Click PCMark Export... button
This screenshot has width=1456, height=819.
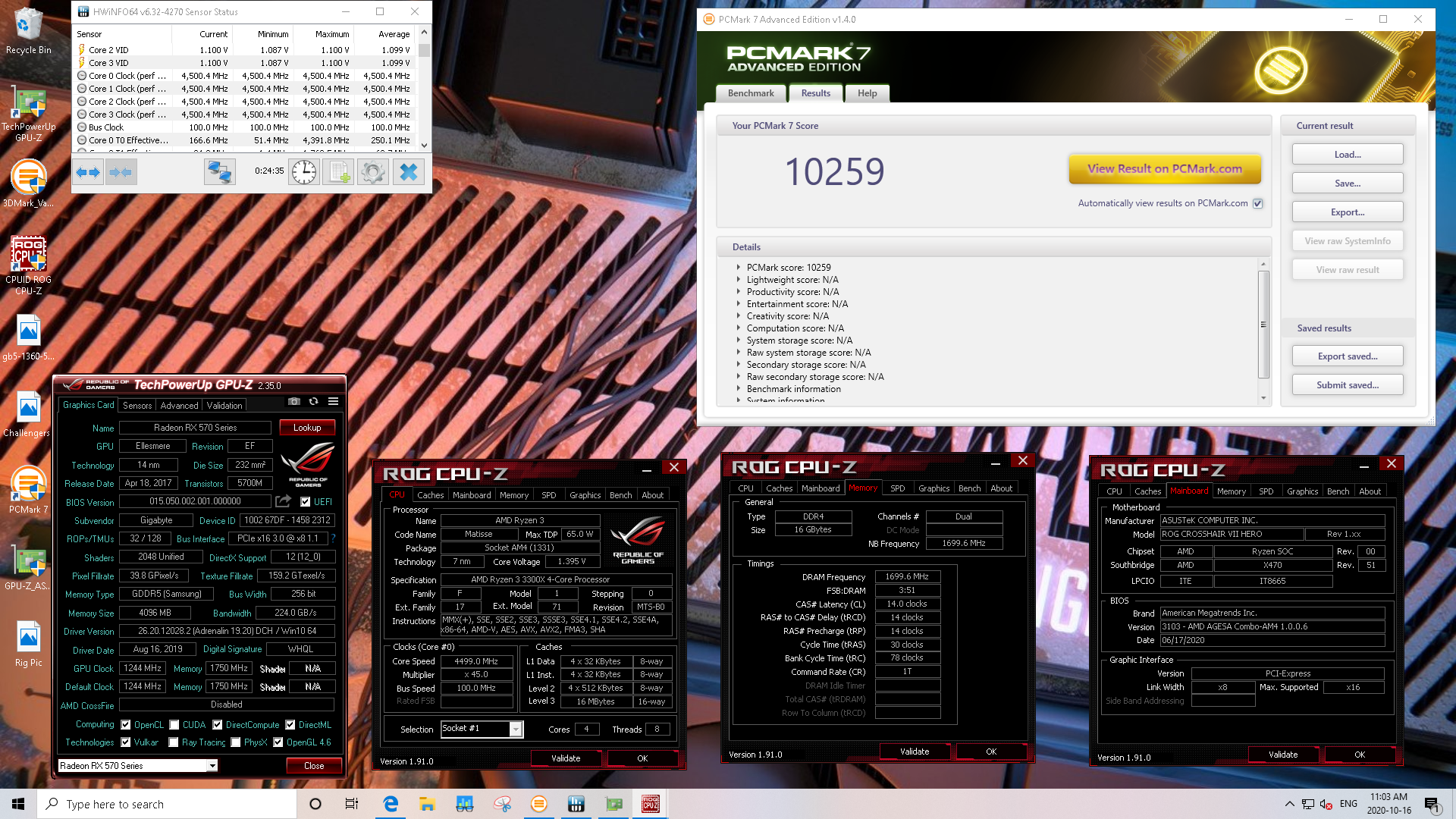pos(1348,212)
